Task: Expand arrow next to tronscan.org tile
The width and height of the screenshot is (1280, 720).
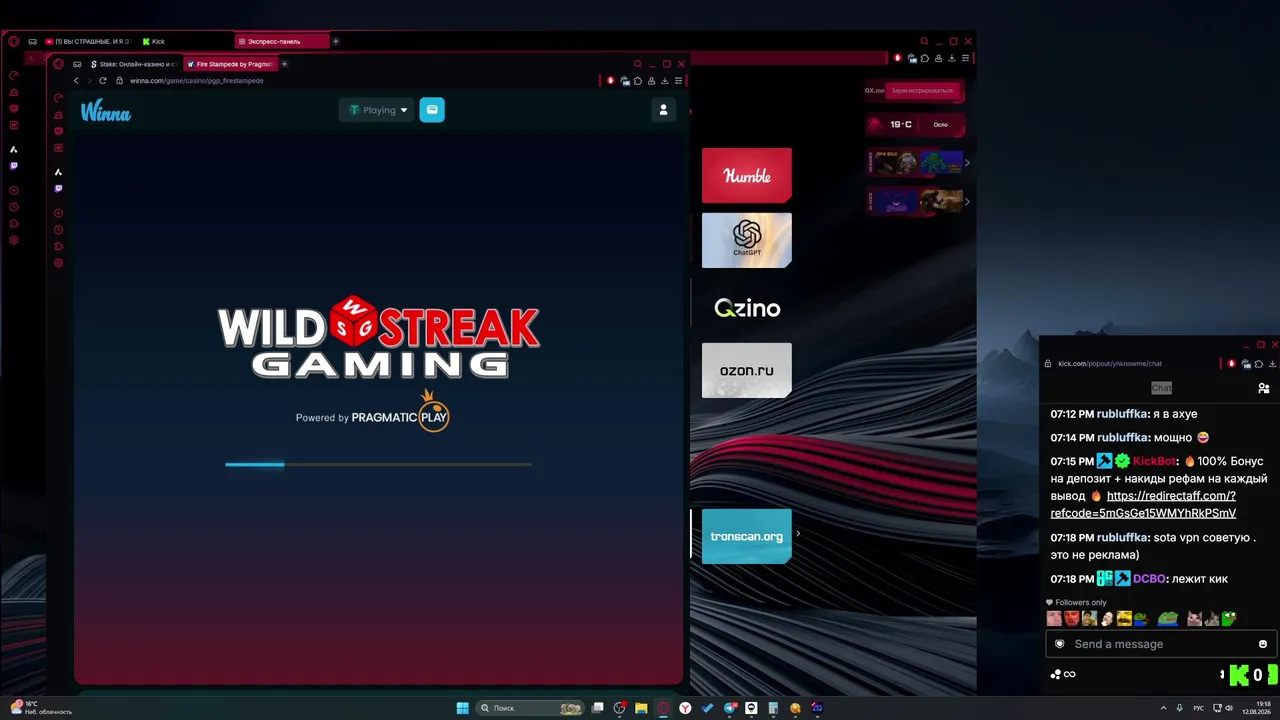Action: coord(798,534)
